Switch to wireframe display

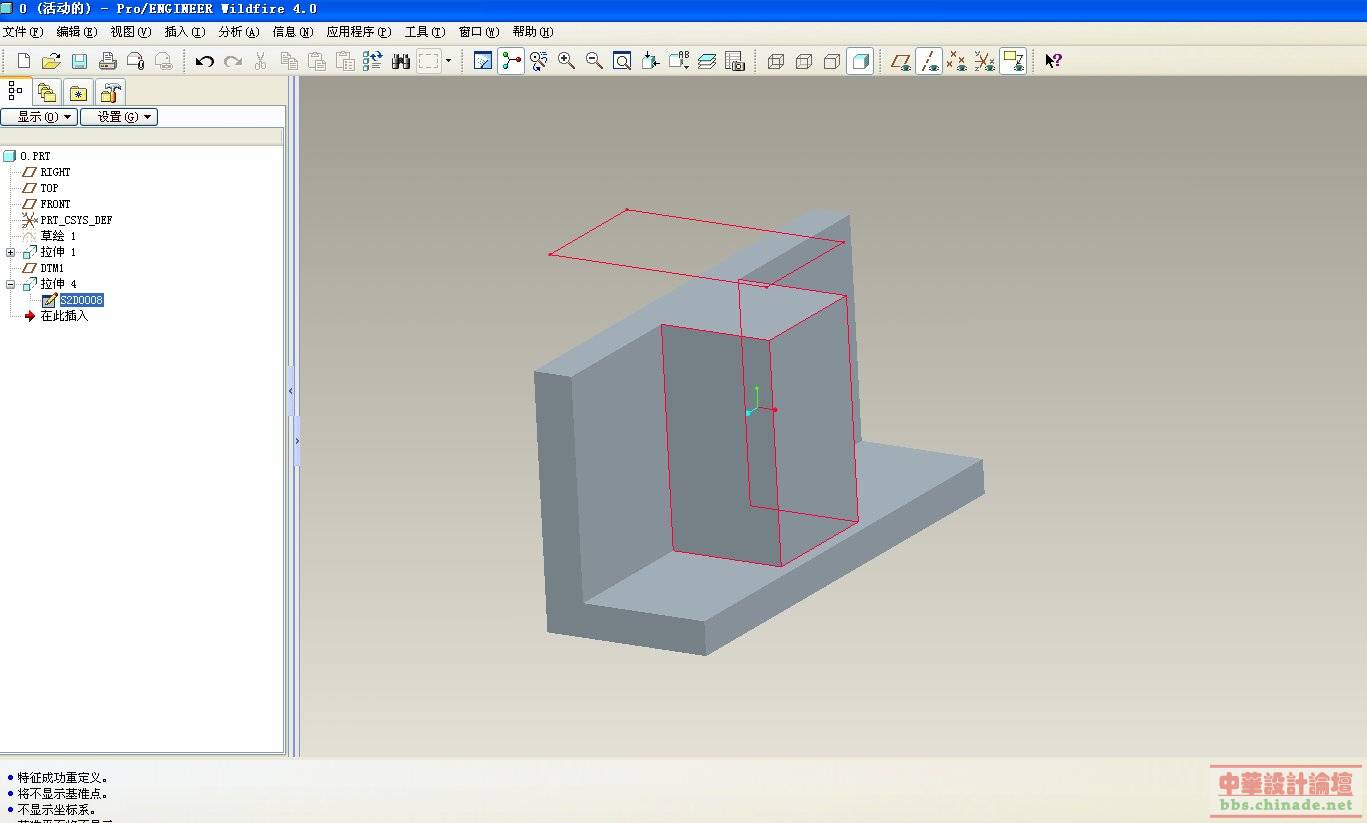[775, 61]
